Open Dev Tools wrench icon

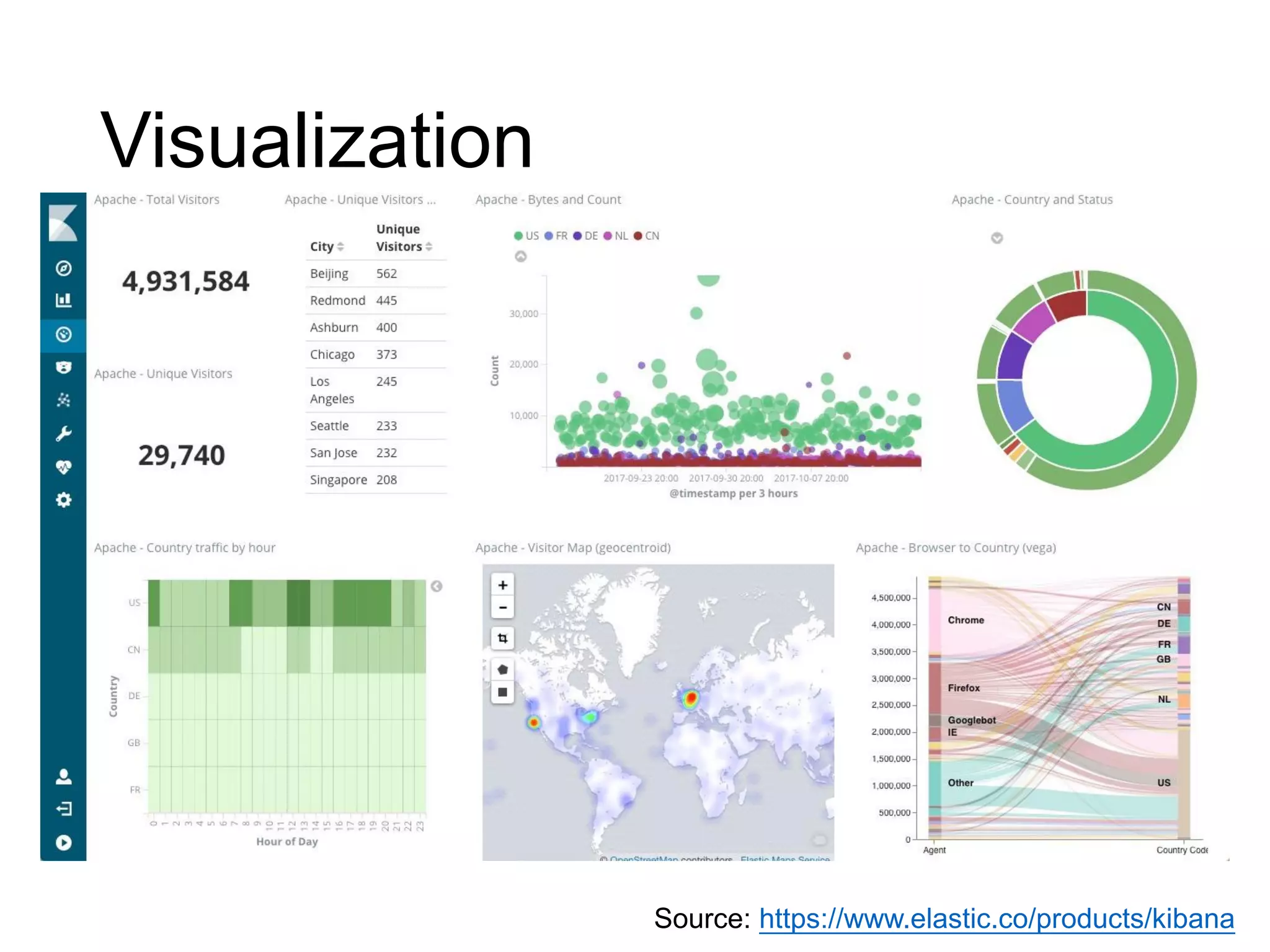63,433
